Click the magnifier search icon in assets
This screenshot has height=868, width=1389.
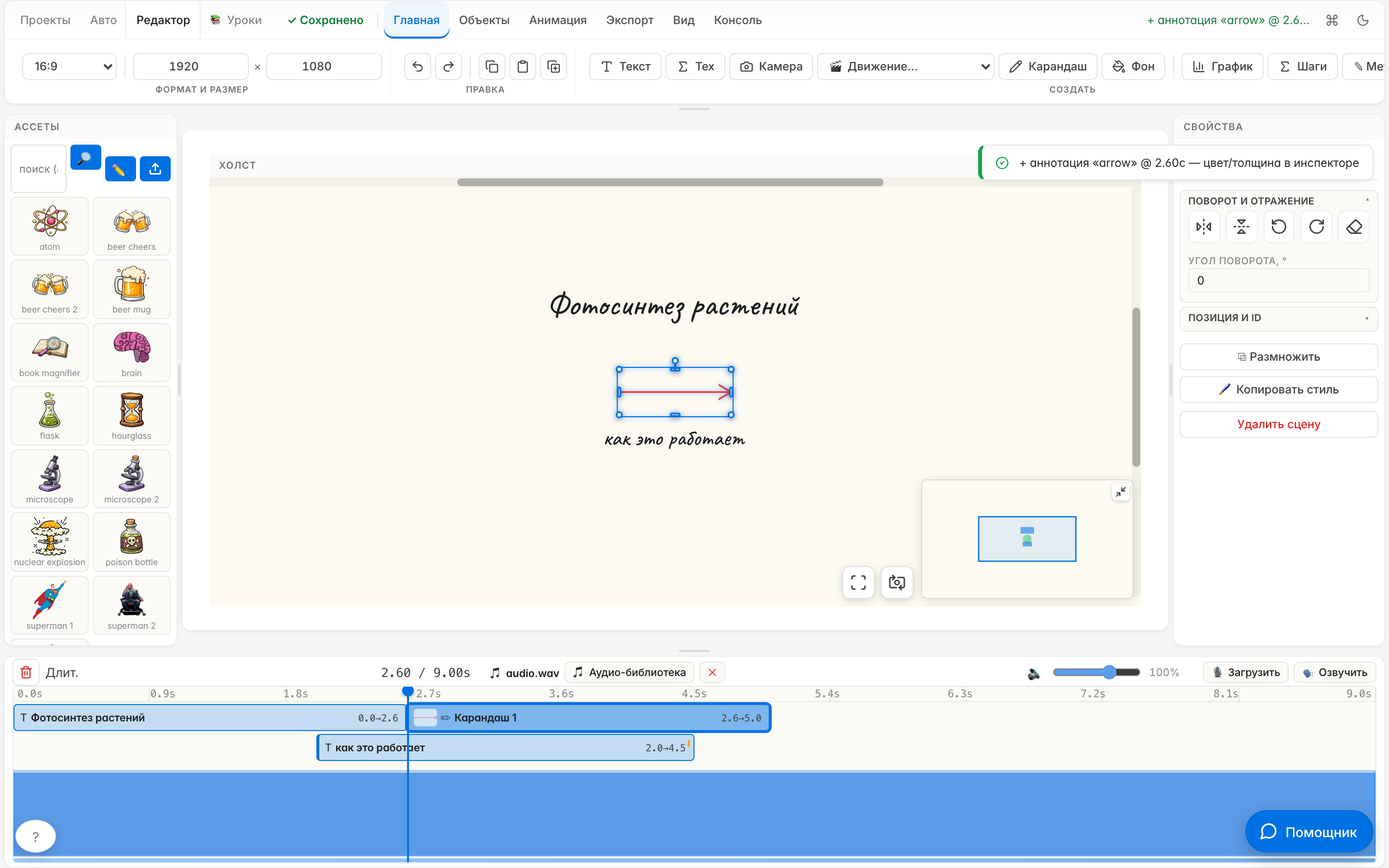tap(85, 157)
